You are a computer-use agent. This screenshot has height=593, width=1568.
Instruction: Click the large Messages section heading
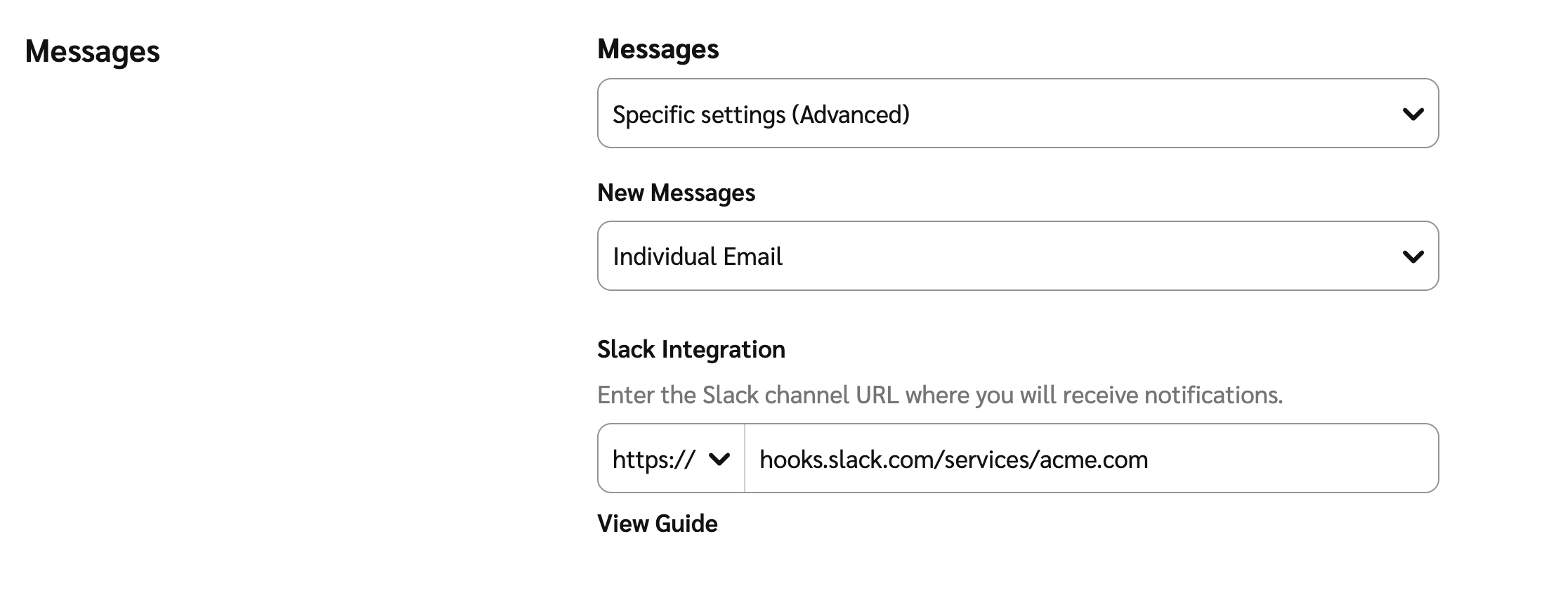[92, 51]
